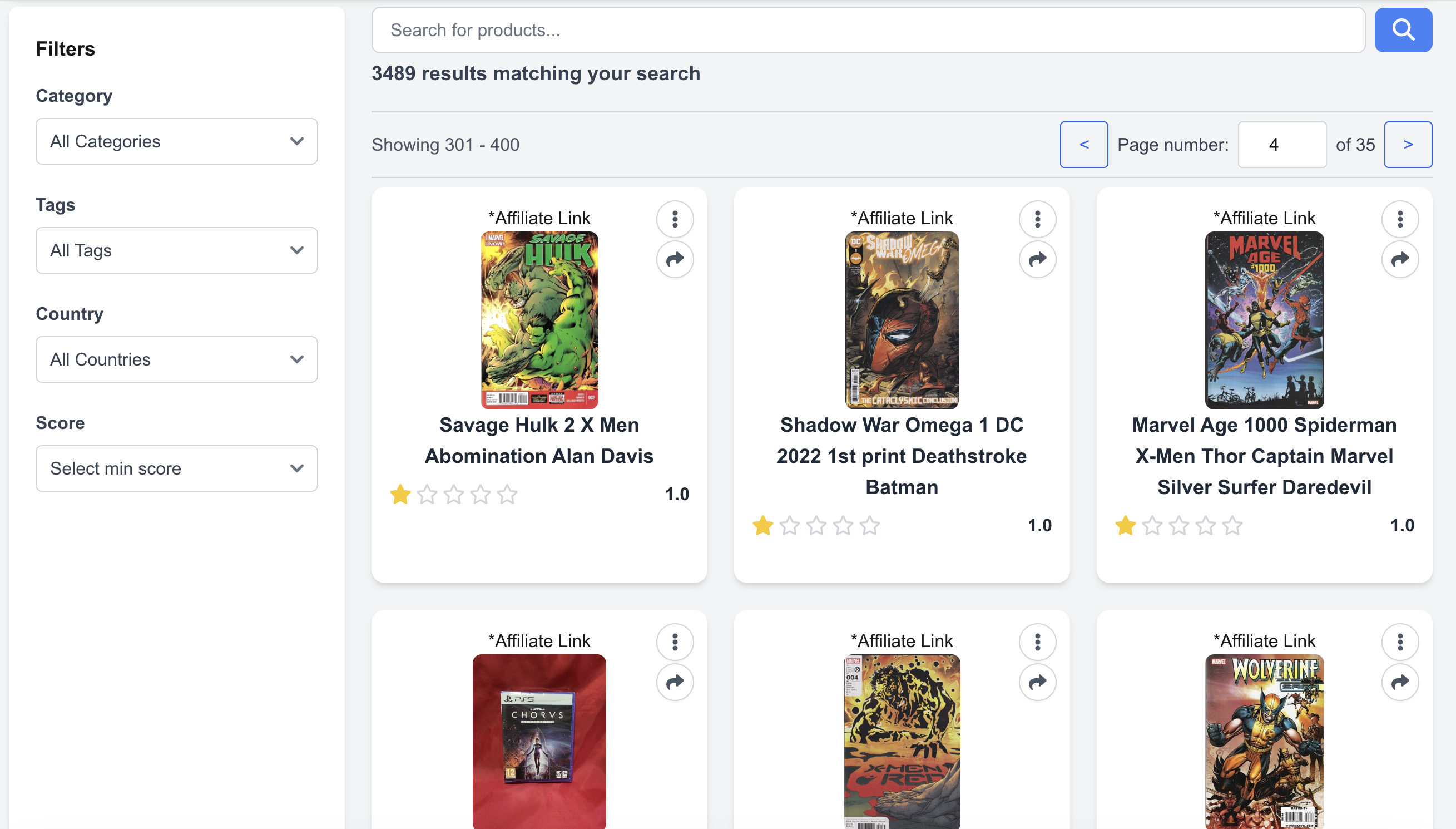This screenshot has height=829, width=1456.
Task: Click the 'Showing 301 - 400' text
Action: pos(445,145)
